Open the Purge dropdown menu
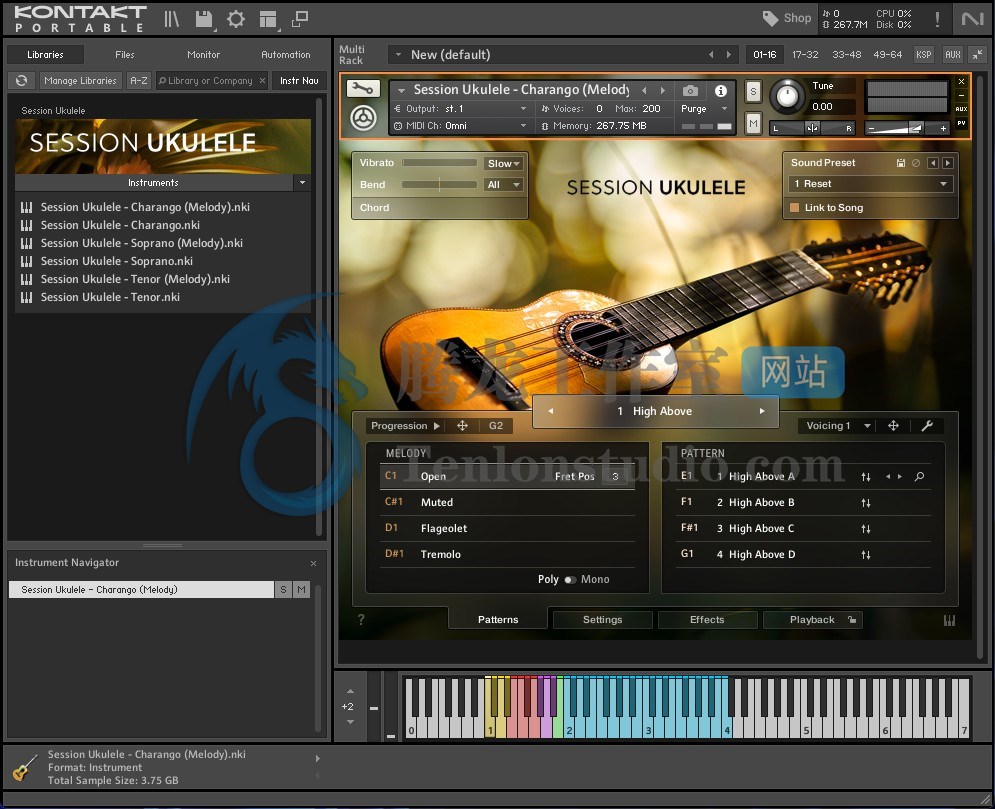 coord(703,109)
